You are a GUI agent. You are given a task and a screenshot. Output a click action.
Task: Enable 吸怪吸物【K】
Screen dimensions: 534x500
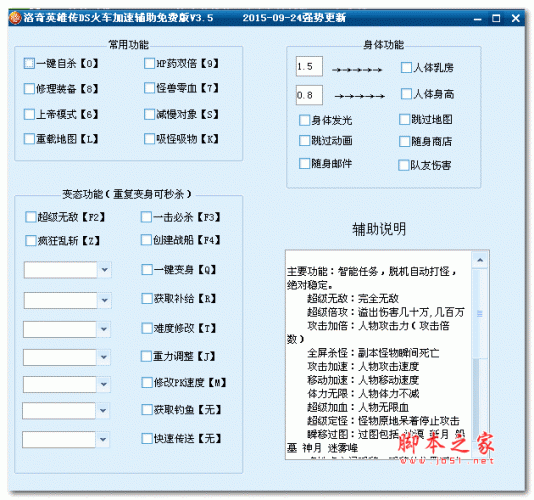(x=149, y=139)
